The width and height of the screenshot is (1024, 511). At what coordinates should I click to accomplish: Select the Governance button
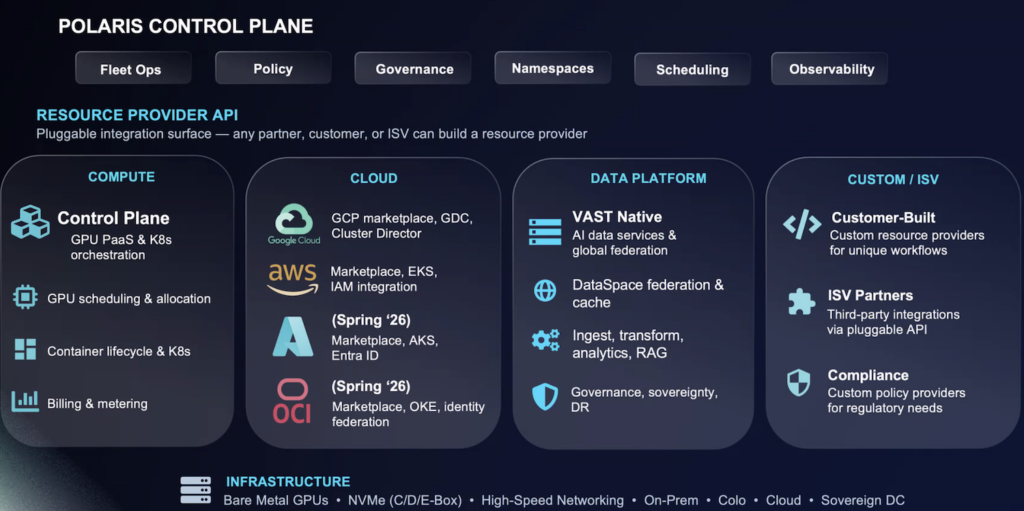tap(414, 69)
